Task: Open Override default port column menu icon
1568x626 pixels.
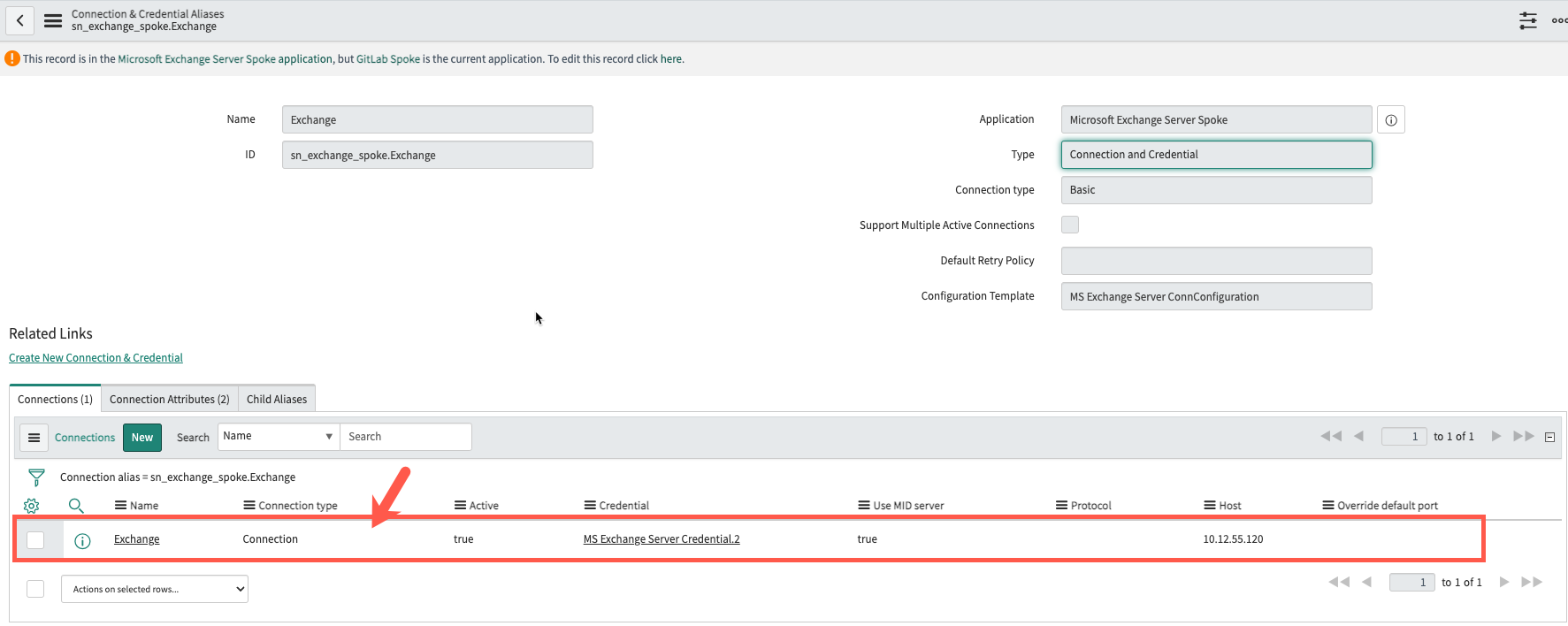Action: pos(1328,506)
